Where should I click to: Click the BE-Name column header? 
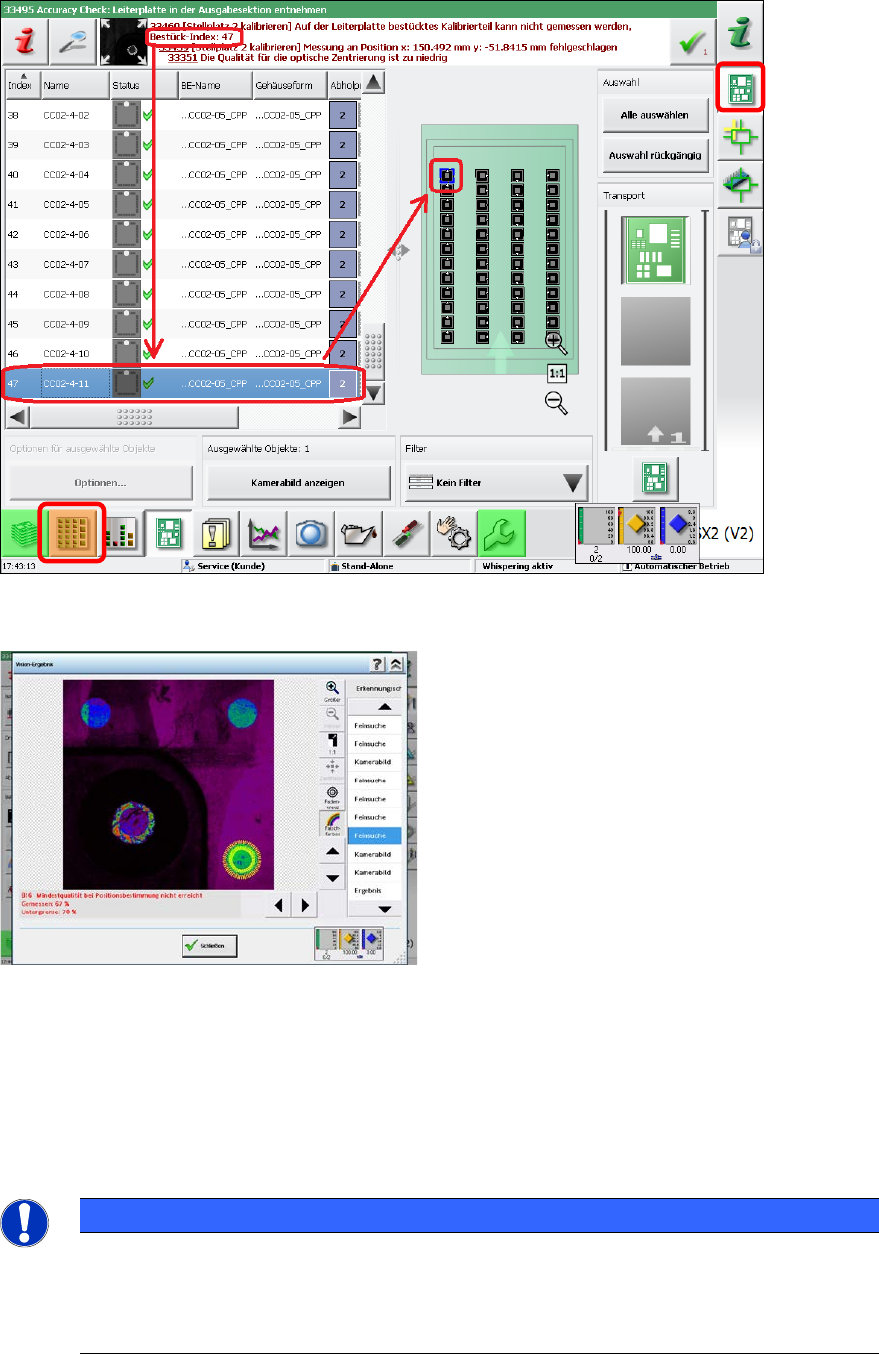pyautogui.click(x=214, y=86)
